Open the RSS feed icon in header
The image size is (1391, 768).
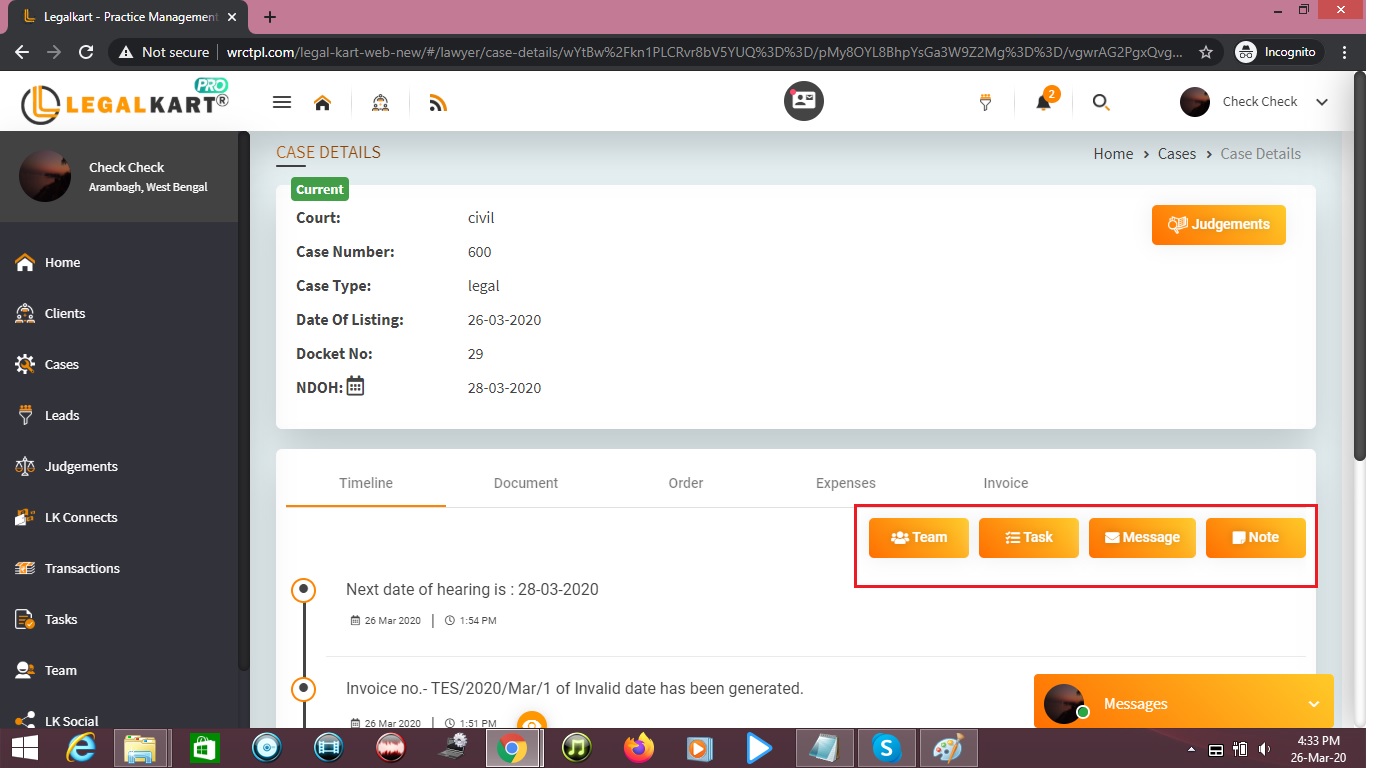(x=437, y=102)
